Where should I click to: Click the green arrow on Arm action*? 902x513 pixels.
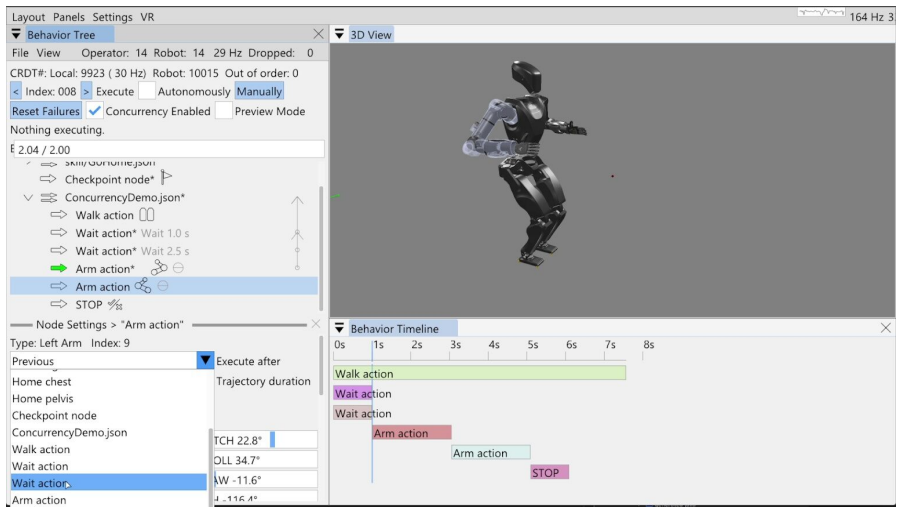point(59,268)
